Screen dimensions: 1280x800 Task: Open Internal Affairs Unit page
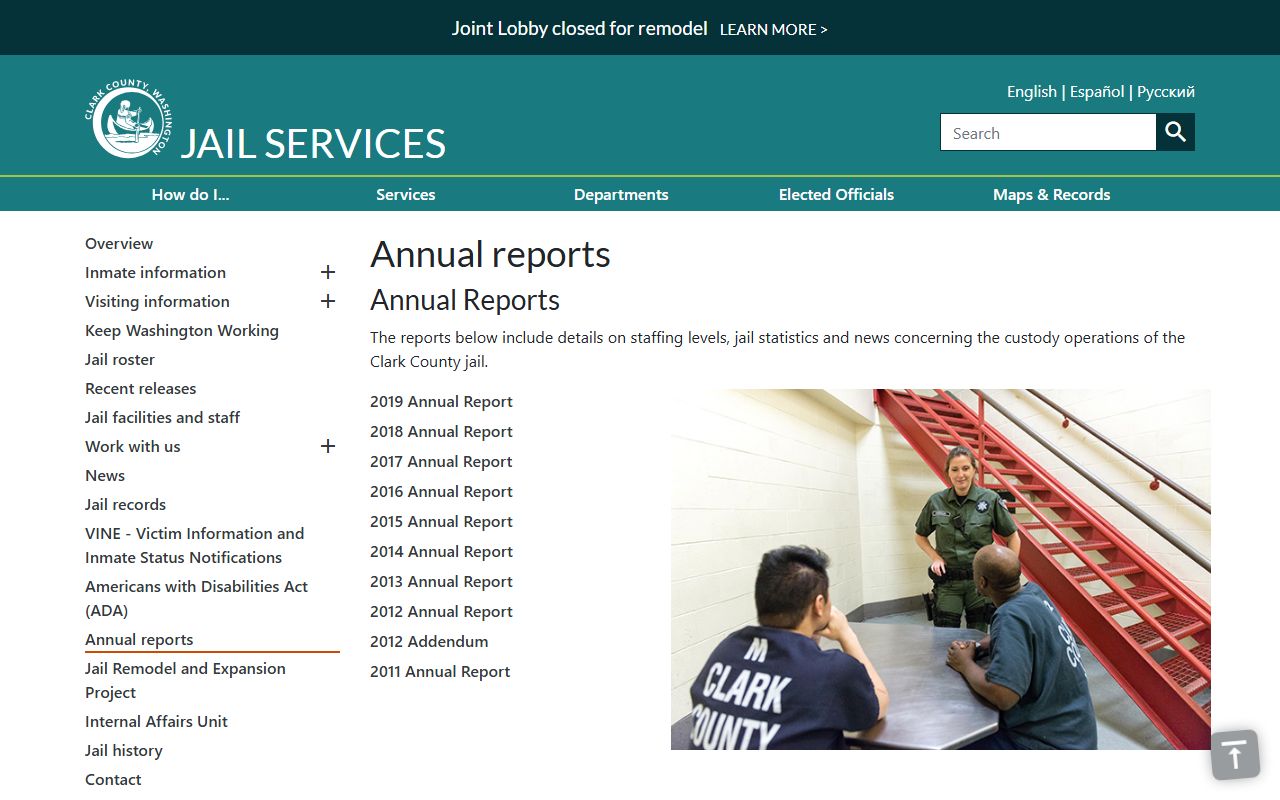156,721
